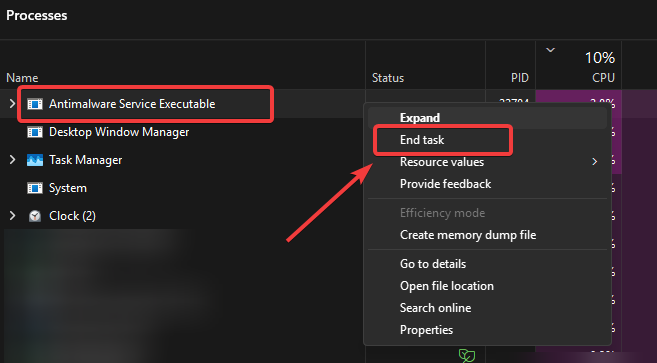Click the Task Manager process icon
The image size is (657, 363).
point(35,160)
